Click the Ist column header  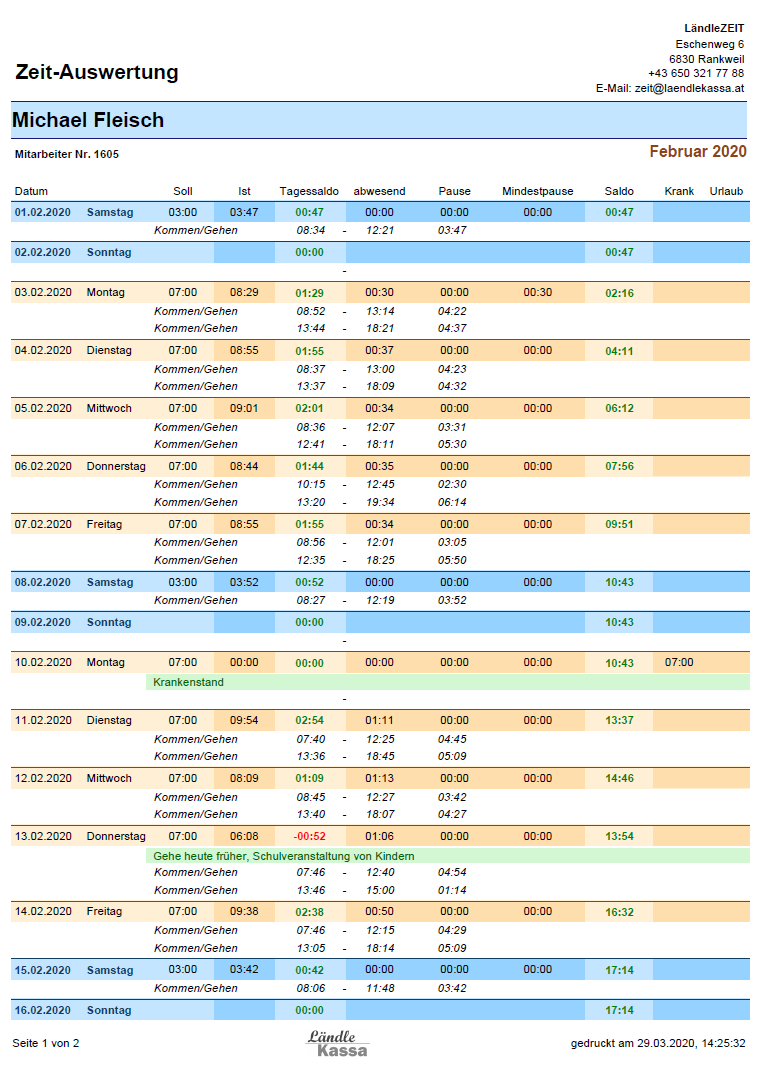[244, 191]
